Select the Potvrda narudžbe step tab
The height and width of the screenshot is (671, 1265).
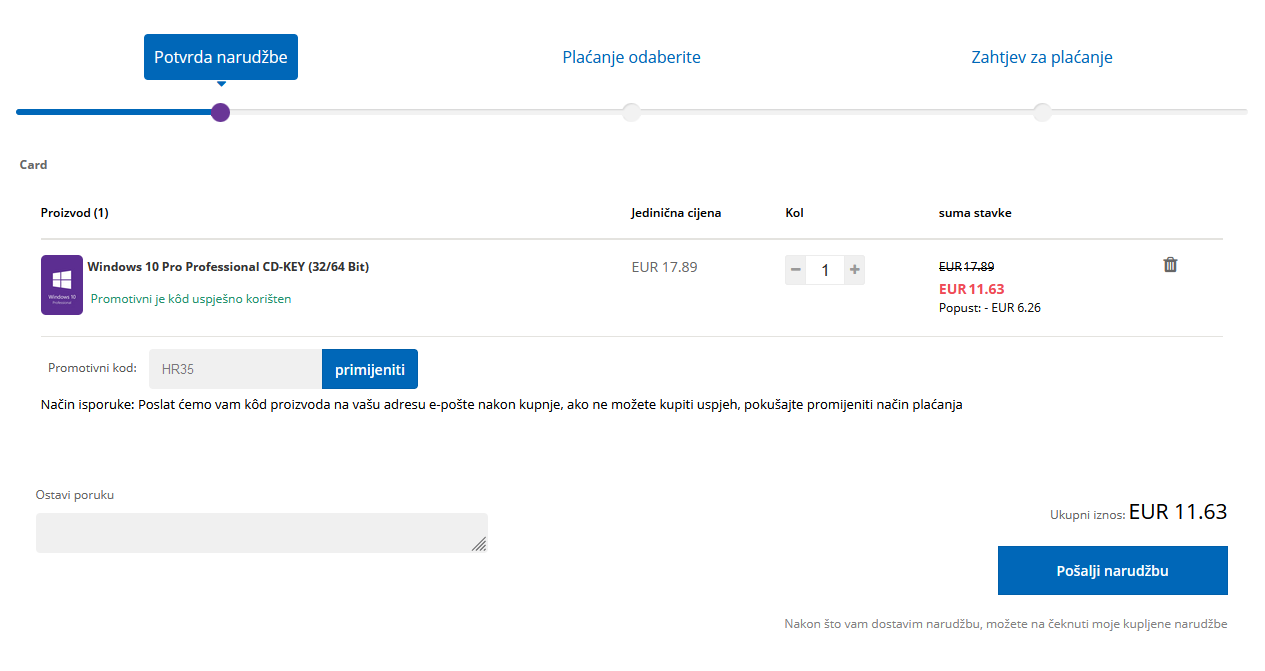[x=221, y=57]
